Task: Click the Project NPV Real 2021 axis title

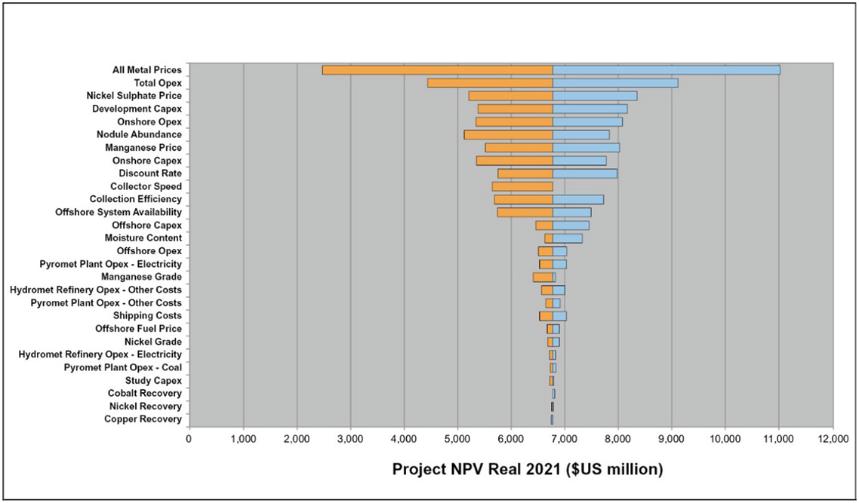Action: (x=528, y=470)
